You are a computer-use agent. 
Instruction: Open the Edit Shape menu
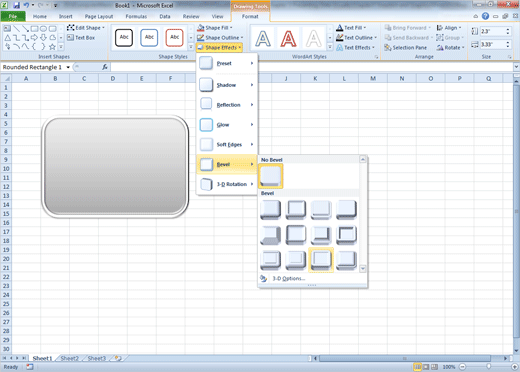tap(86, 28)
